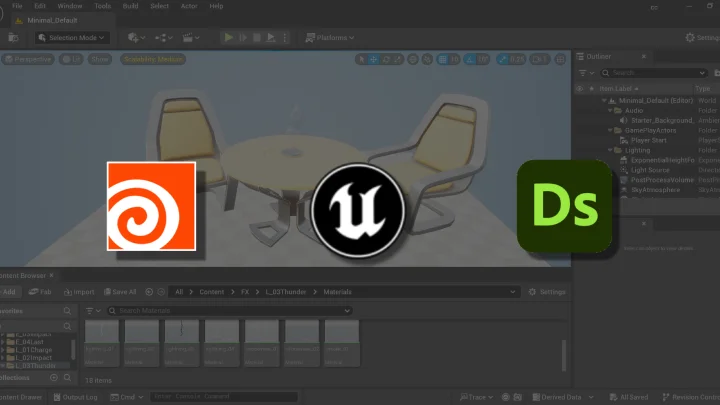Click Materials in the breadcrumb path
The width and height of the screenshot is (720, 405).
pyautogui.click(x=338, y=292)
